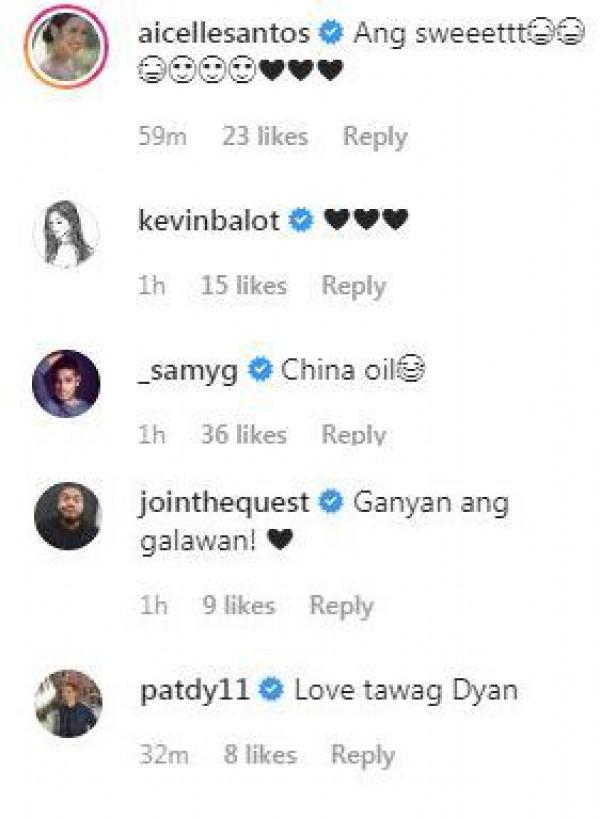Open aicellesantos profile picture
The image size is (600, 819).
pos(66,46)
